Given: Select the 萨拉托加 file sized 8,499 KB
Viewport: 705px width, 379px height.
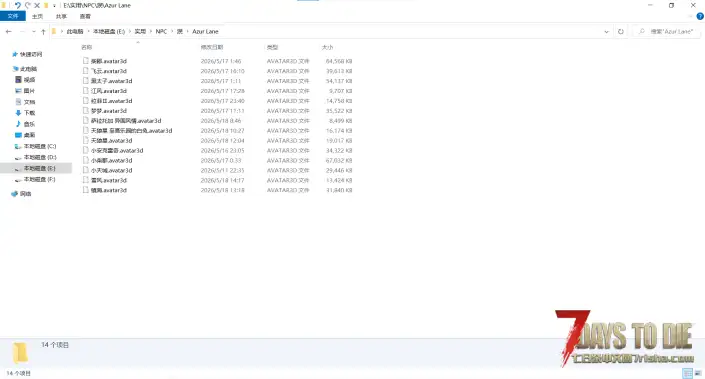Looking at the screenshot, I should pos(126,120).
